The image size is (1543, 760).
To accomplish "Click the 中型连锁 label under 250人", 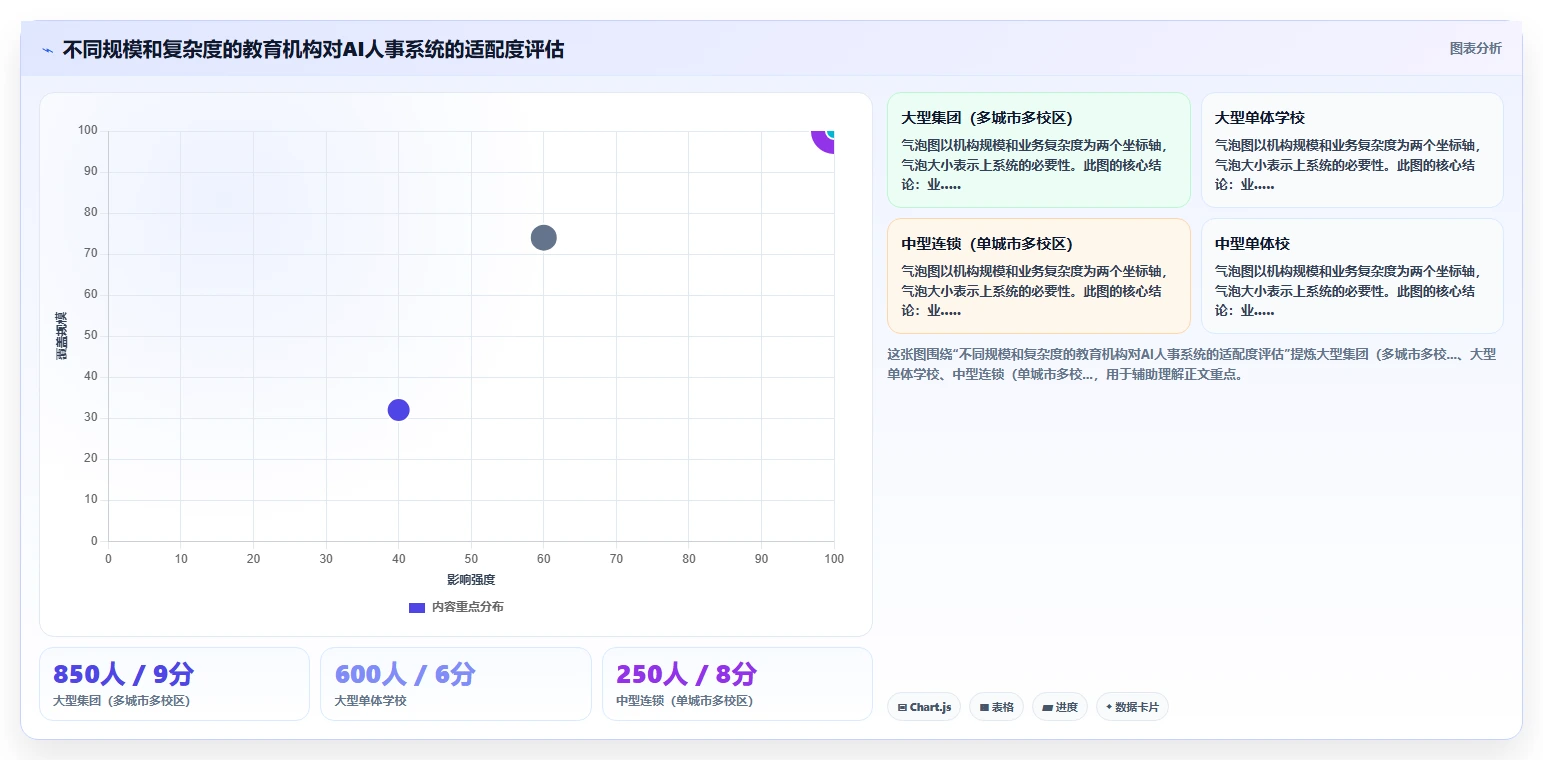I will [684, 701].
